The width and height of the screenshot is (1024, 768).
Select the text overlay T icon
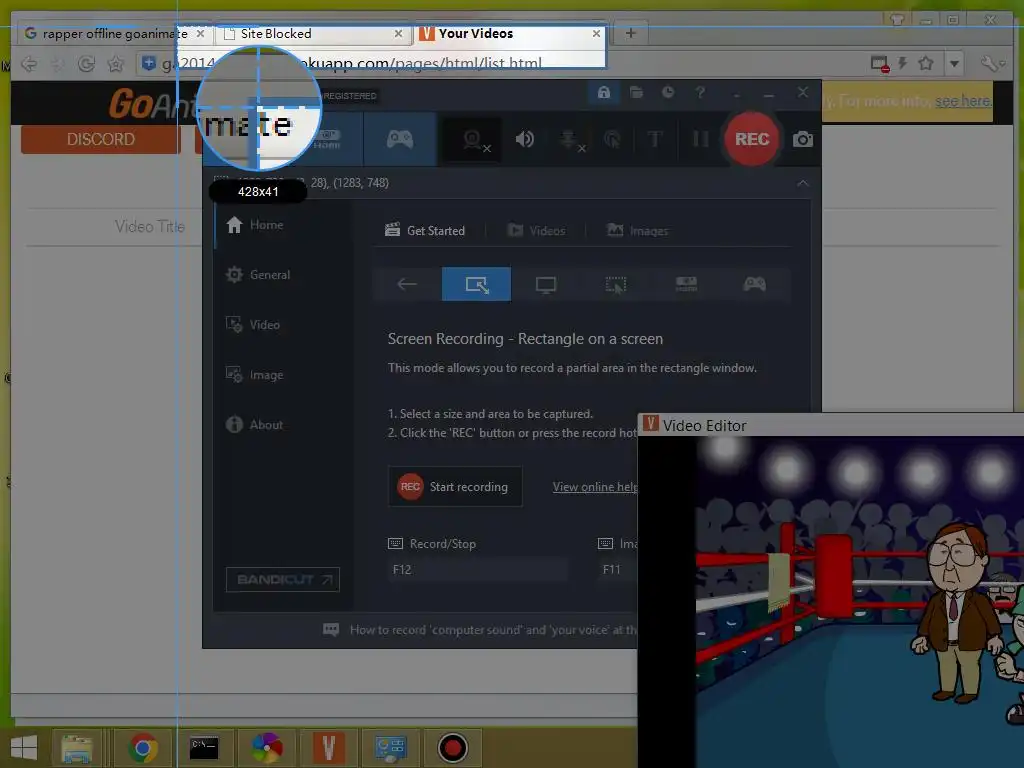[654, 139]
